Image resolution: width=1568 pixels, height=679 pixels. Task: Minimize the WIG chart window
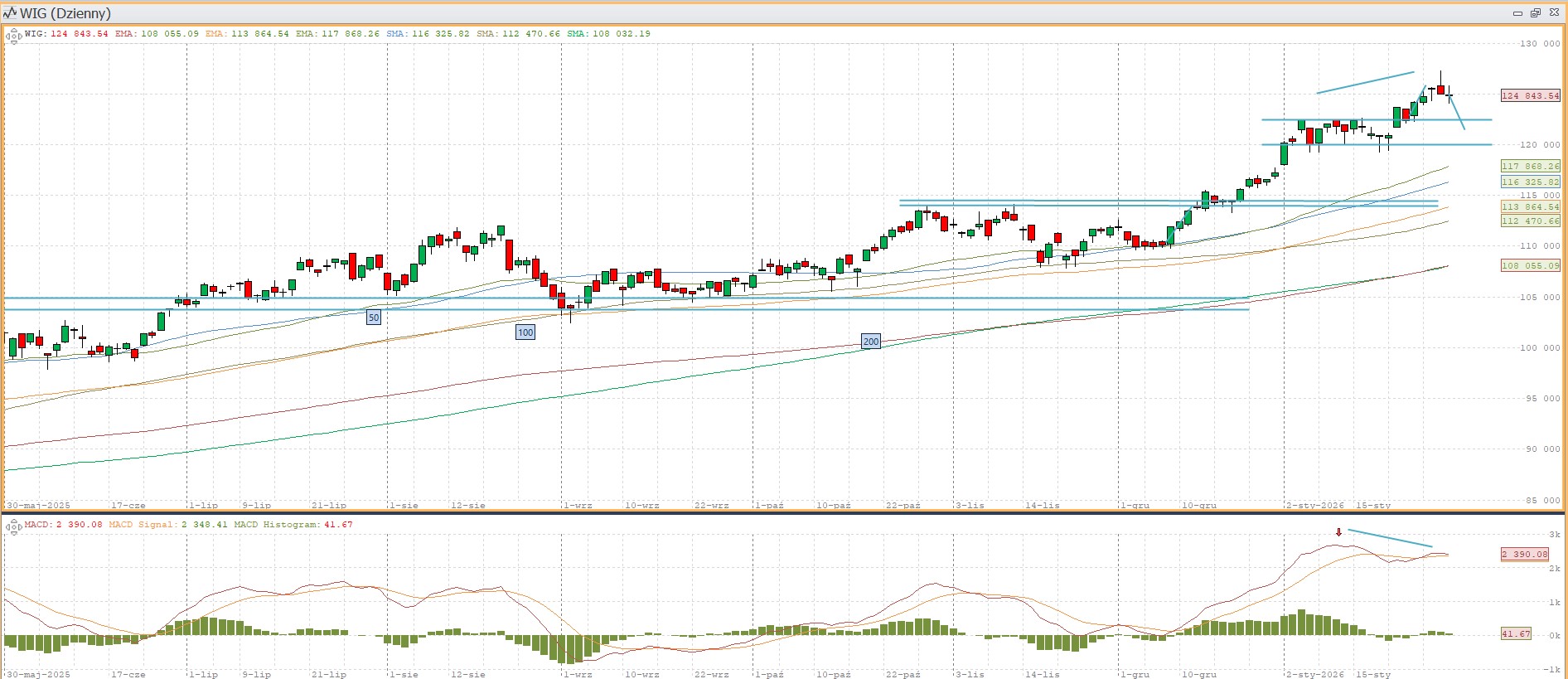[x=1517, y=13]
